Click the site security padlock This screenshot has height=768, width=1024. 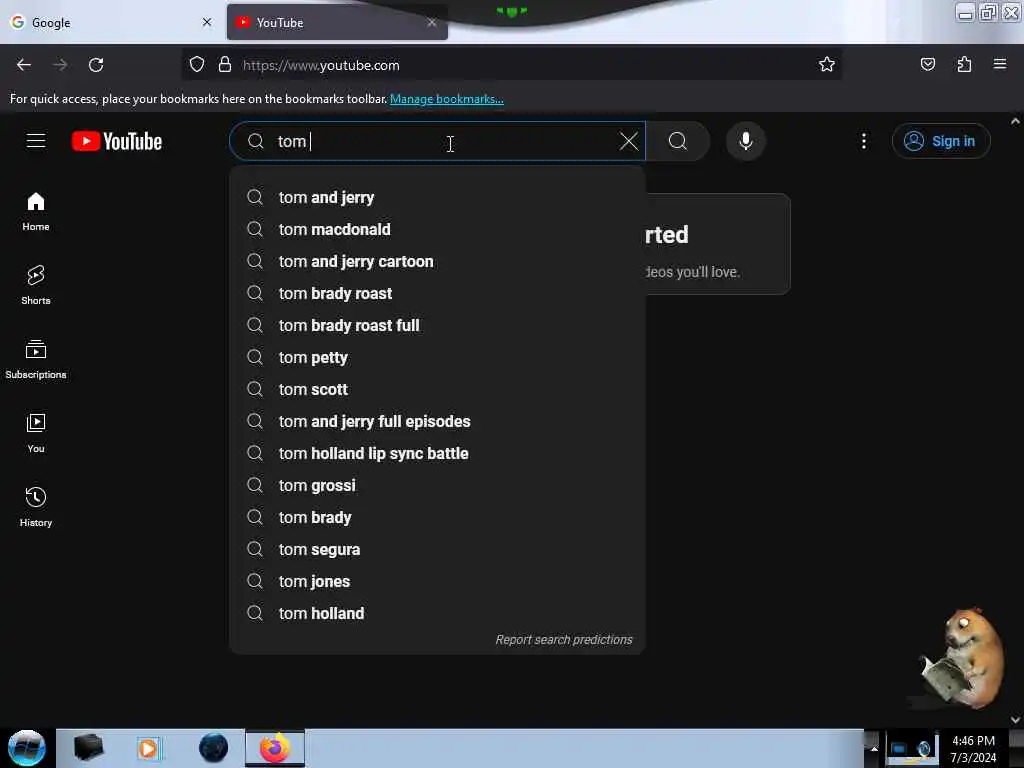[x=225, y=65]
